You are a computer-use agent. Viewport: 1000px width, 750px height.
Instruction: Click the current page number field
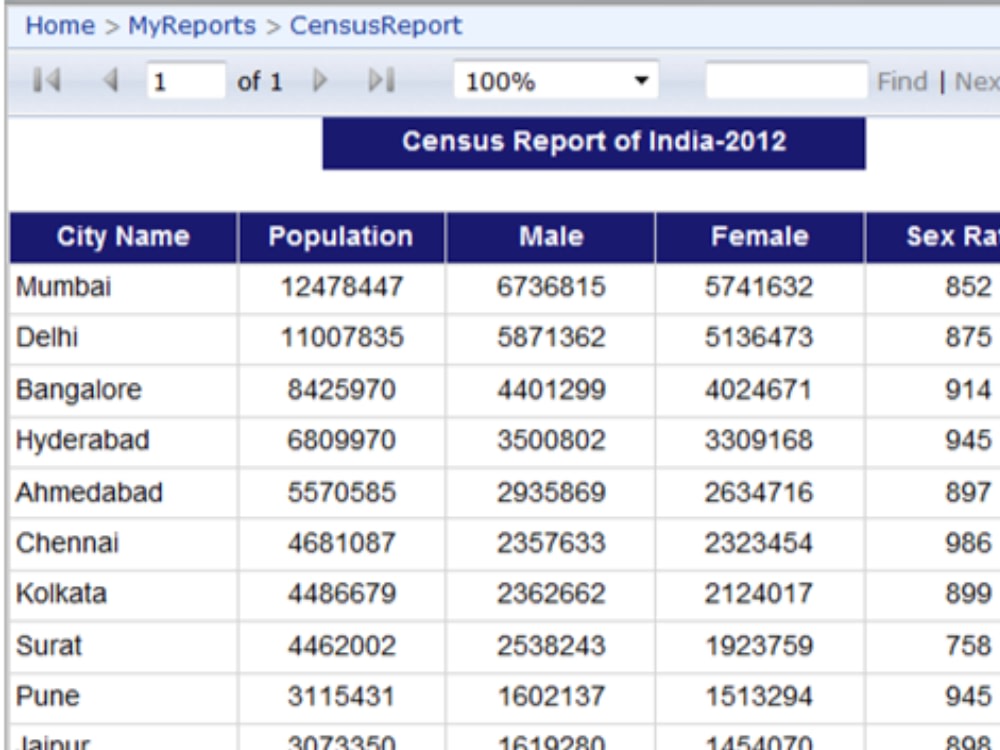186,81
